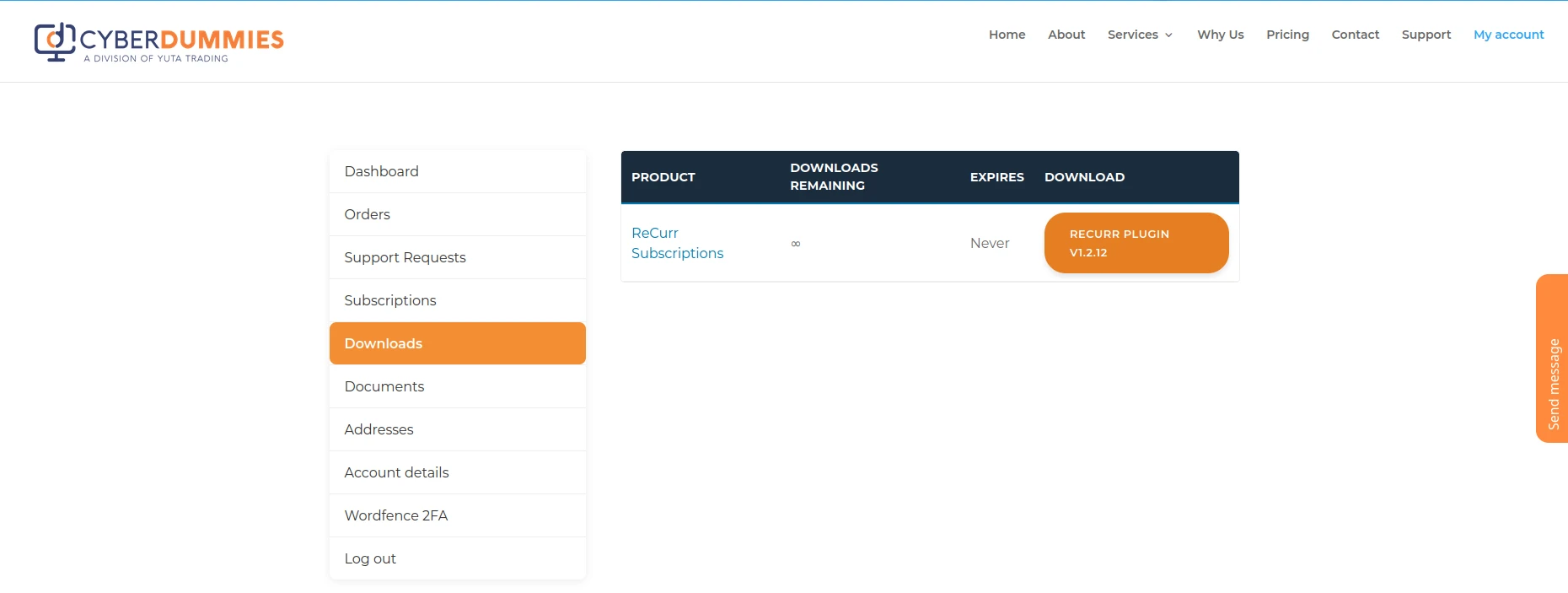1568x593 pixels.
Task: Open My account in header
Action: 1508,35
